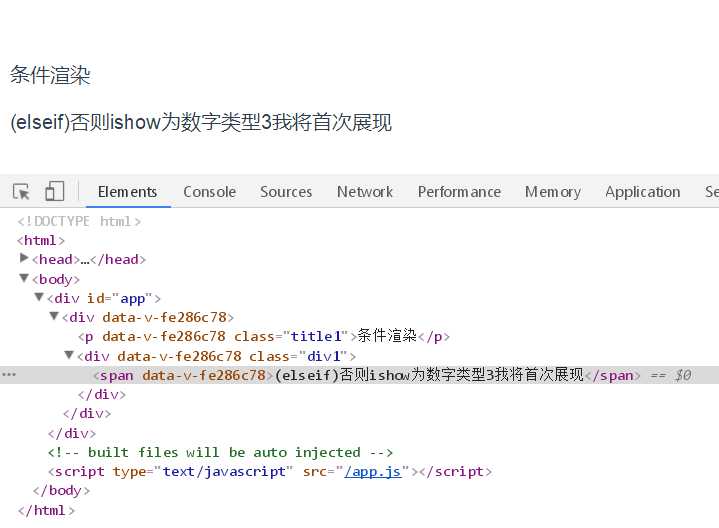The height and width of the screenshot is (528, 719).
Task: Open the Memory tab
Action: click(553, 192)
